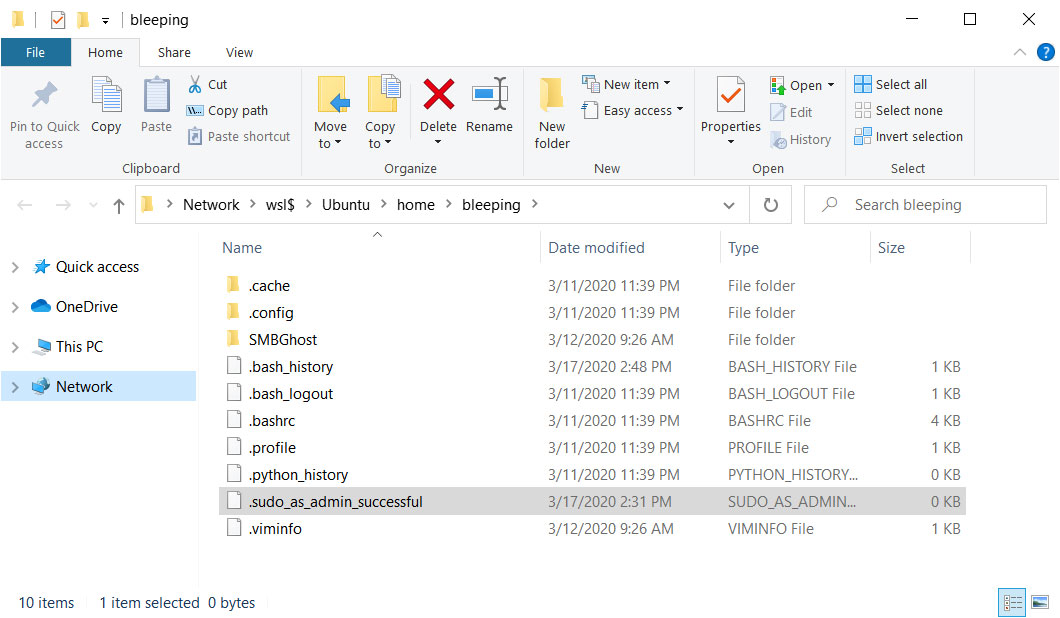
Task: Switch to the View tab
Action: coord(239,52)
